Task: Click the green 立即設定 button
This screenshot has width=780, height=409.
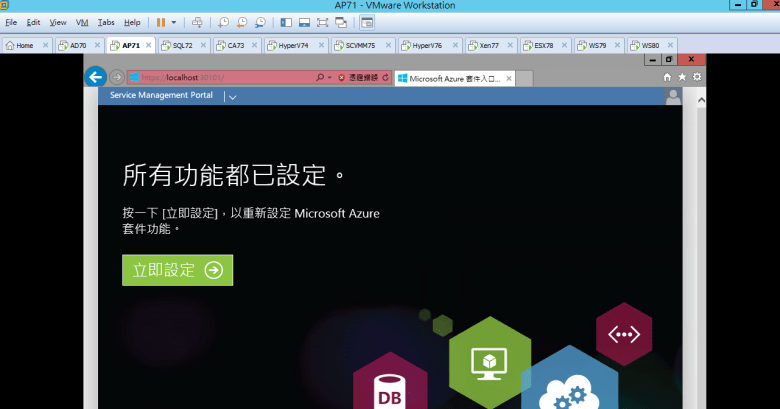Action: [177, 270]
